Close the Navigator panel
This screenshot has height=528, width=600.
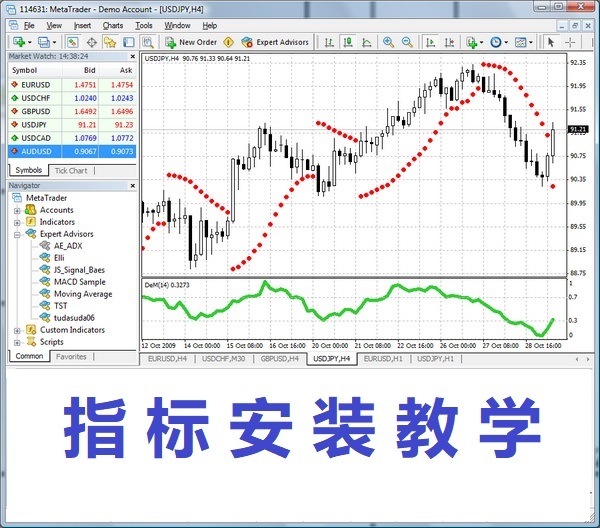[133, 186]
